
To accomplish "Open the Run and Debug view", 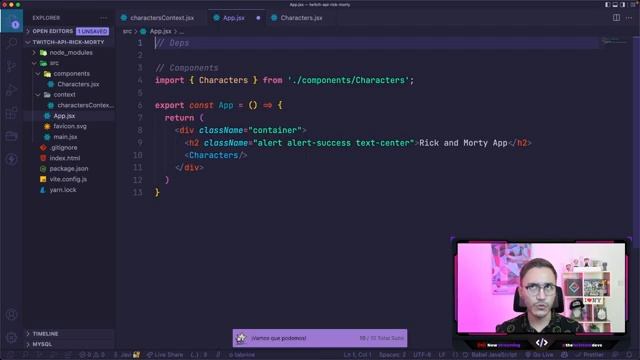I will (x=11, y=89).
